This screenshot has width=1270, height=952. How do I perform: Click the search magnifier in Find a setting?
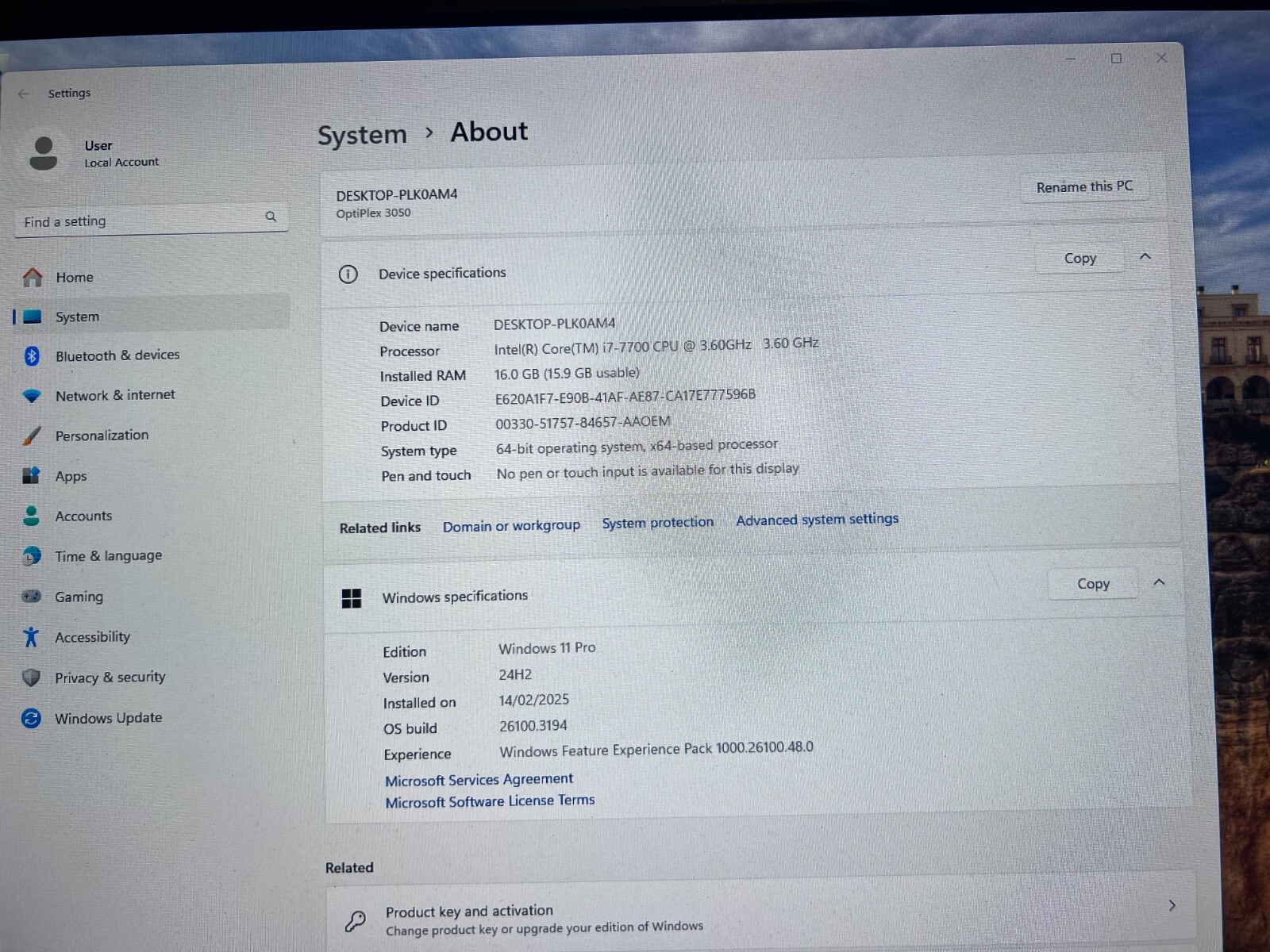[271, 217]
